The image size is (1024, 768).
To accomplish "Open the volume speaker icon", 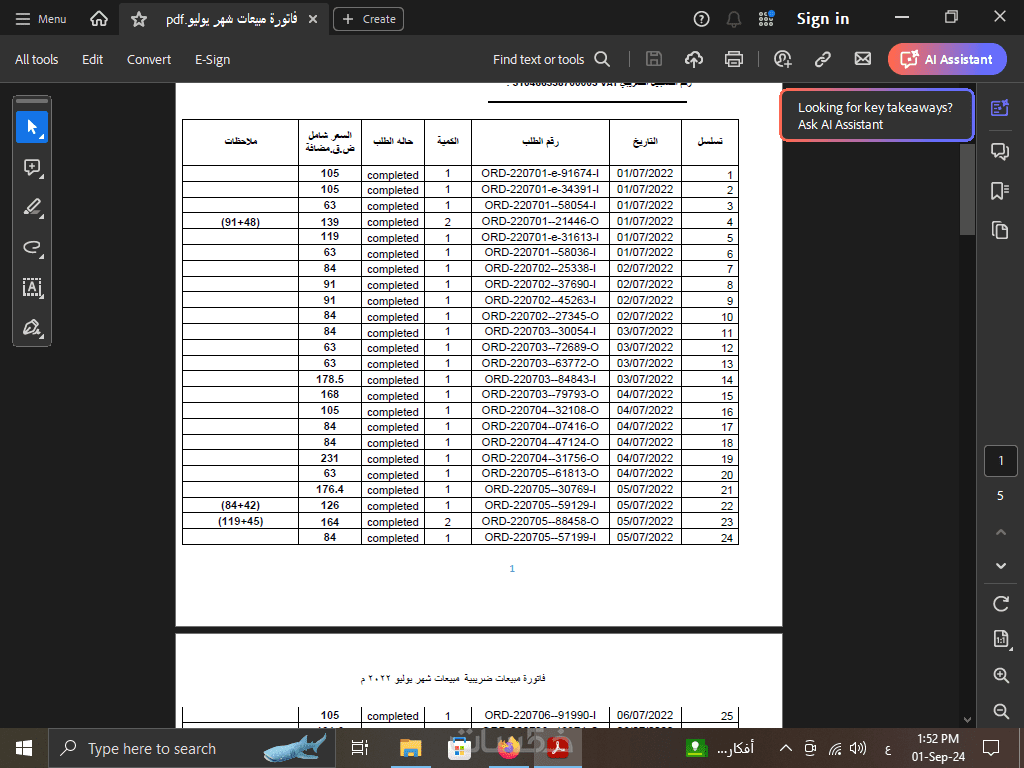I will [x=857, y=748].
